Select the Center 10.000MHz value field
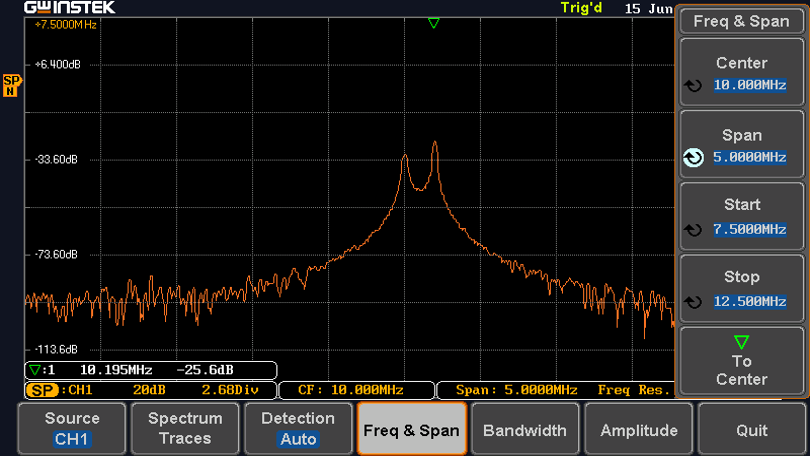 [750, 86]
